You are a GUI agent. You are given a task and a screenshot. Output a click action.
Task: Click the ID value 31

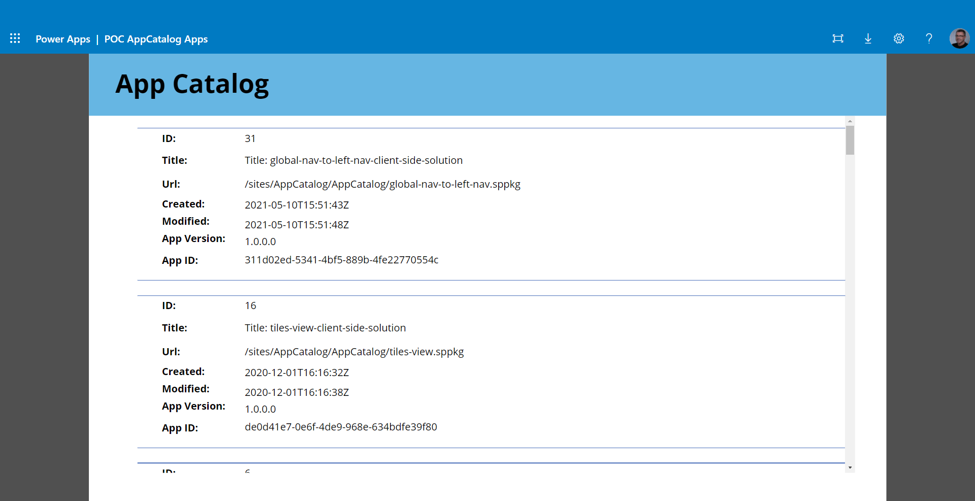point(250,139)
